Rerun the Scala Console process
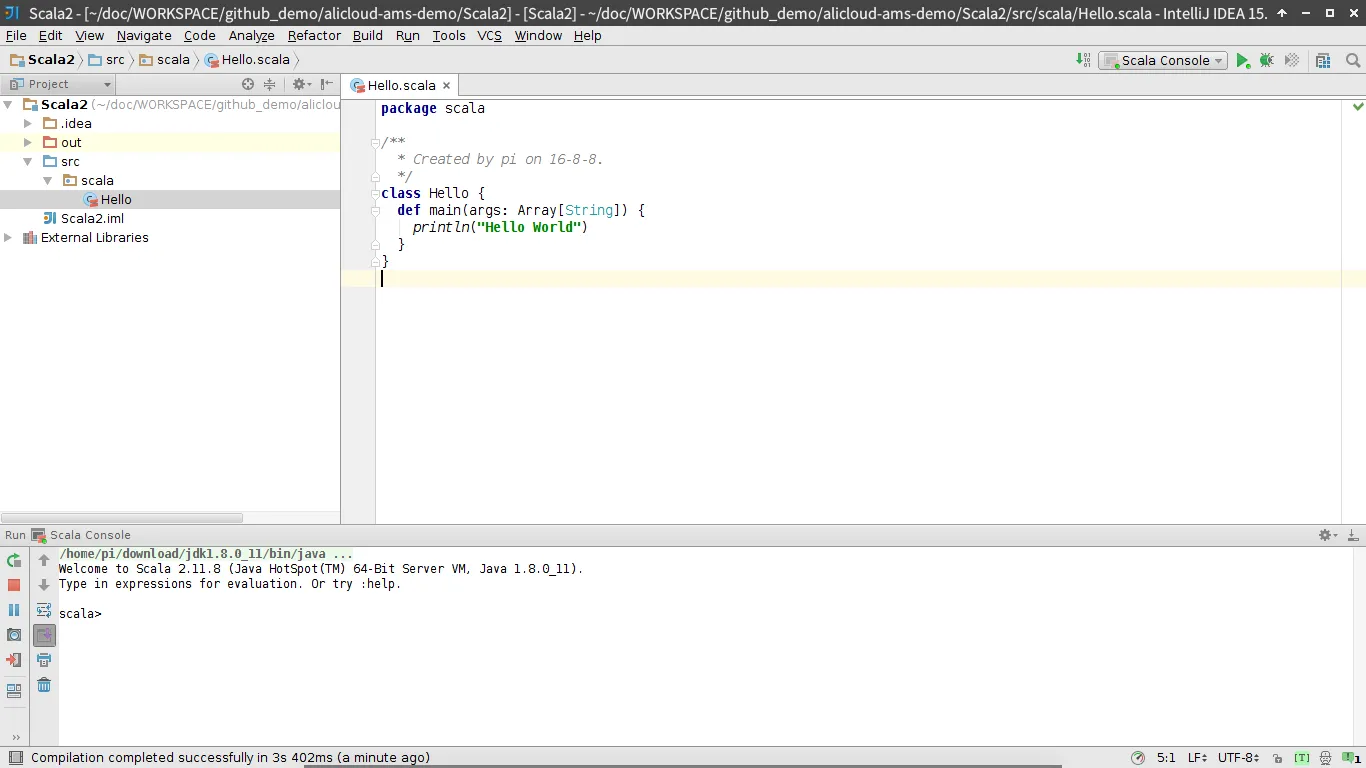 pos(14,560)
